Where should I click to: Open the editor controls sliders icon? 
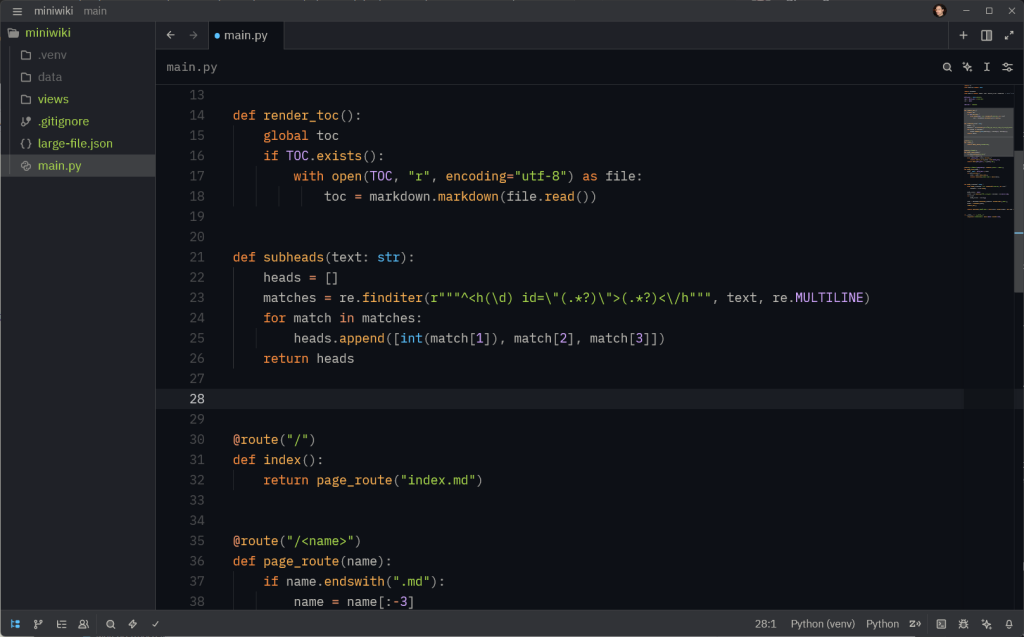pos(1007,66)
